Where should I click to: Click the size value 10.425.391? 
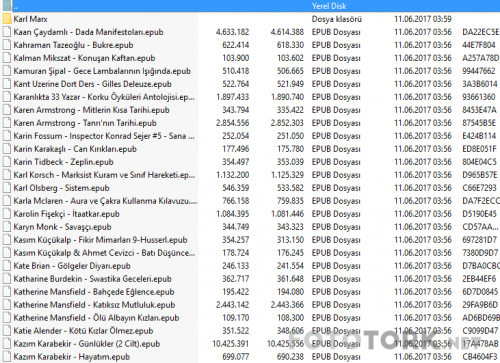pos(230,344)
